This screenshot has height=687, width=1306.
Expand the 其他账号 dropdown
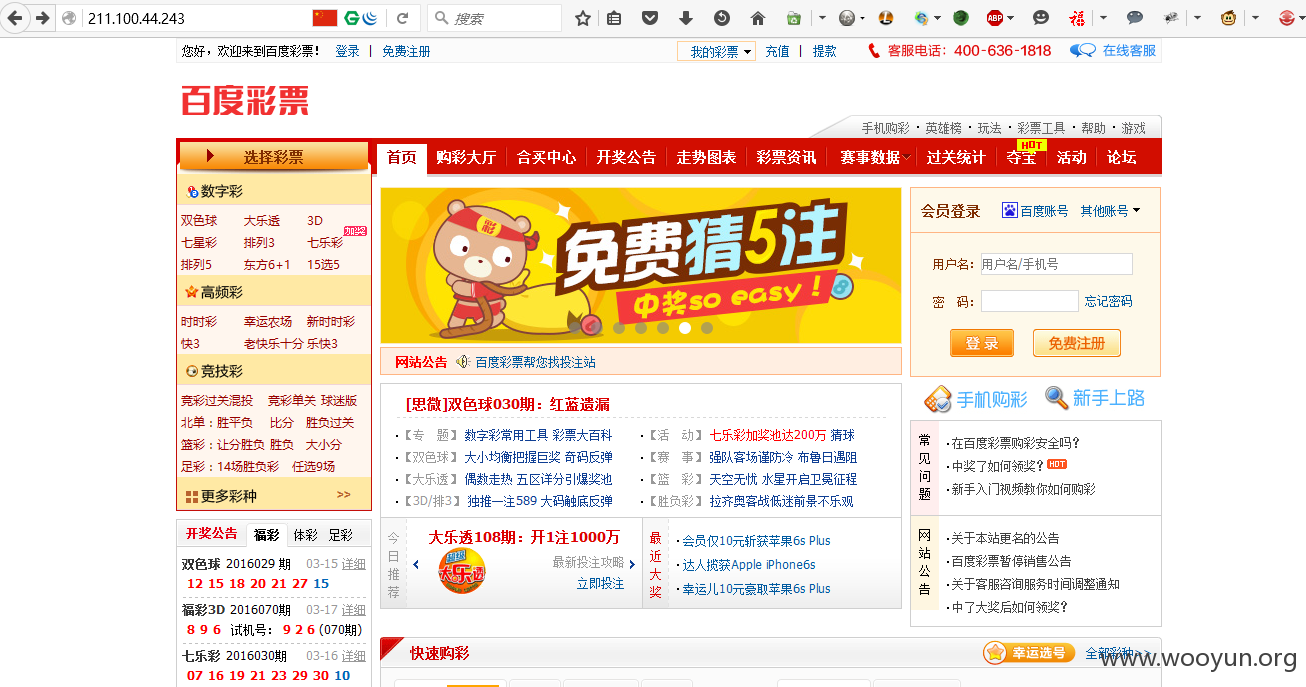click(1110, 211)
